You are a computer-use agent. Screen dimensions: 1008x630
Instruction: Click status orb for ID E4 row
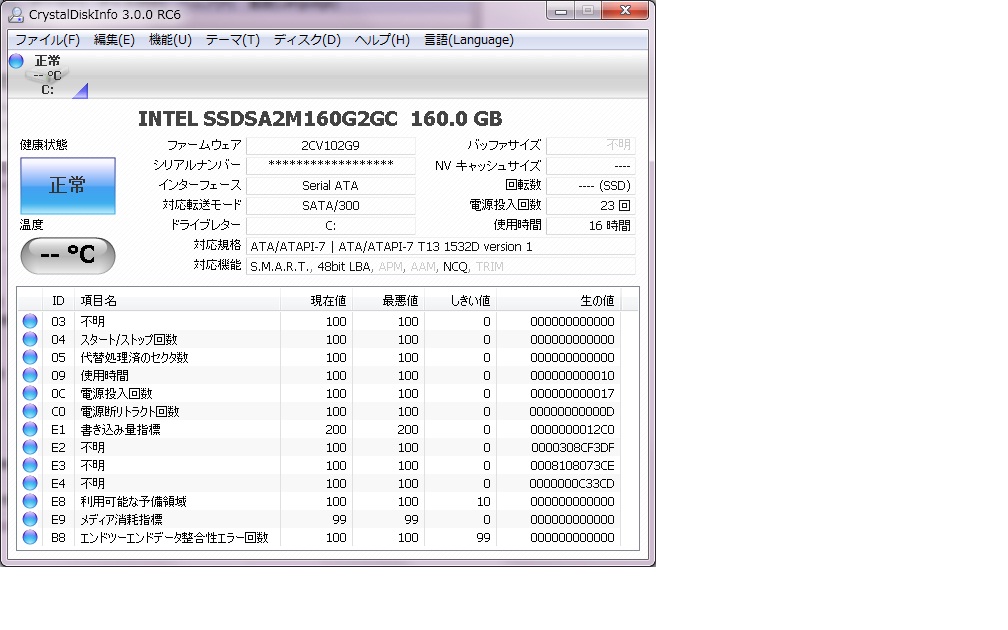(30, 483)
